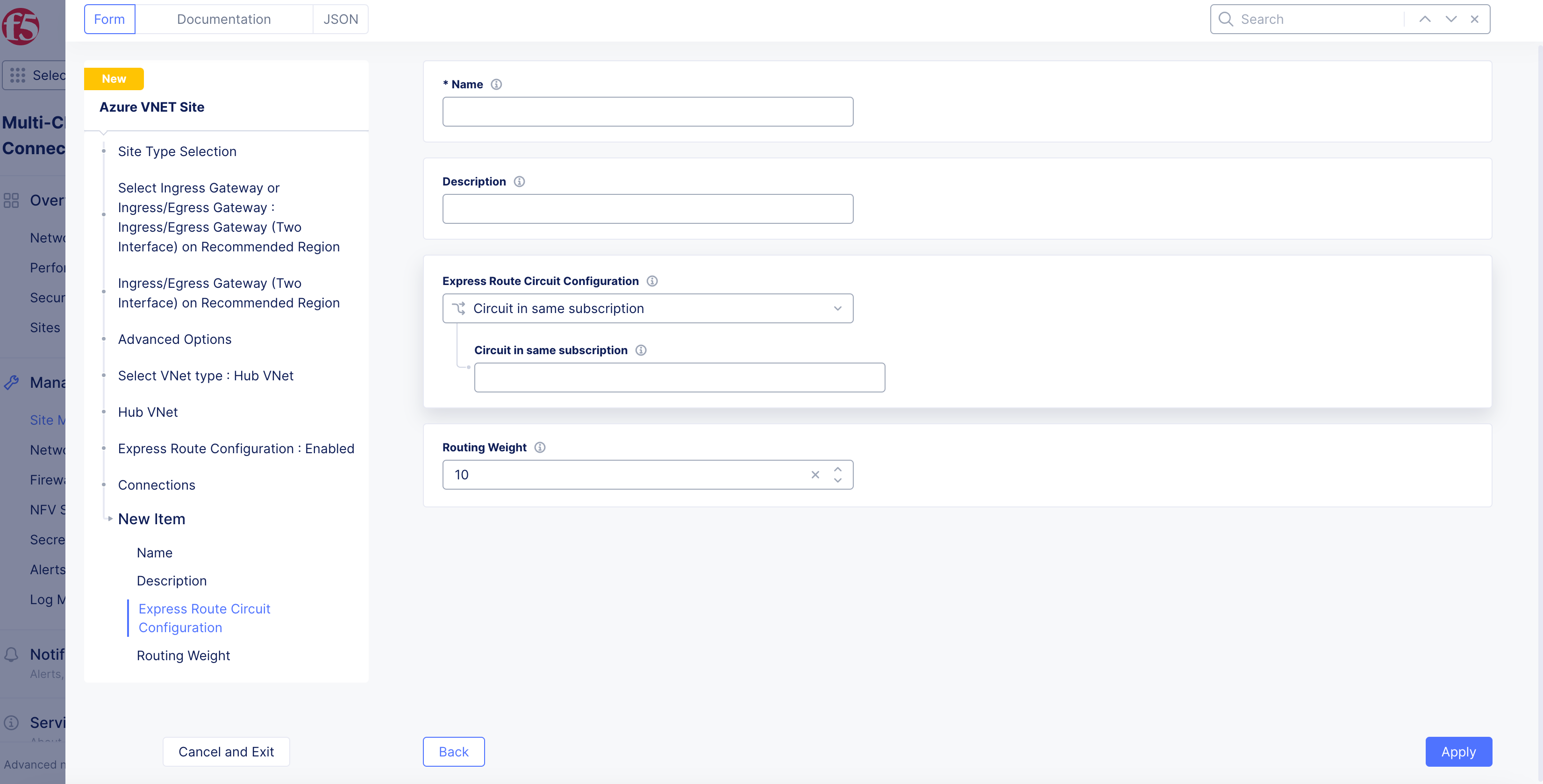Click the search magnifier icon
Screen dimensions: 1543x784
tap(1226, 19)
